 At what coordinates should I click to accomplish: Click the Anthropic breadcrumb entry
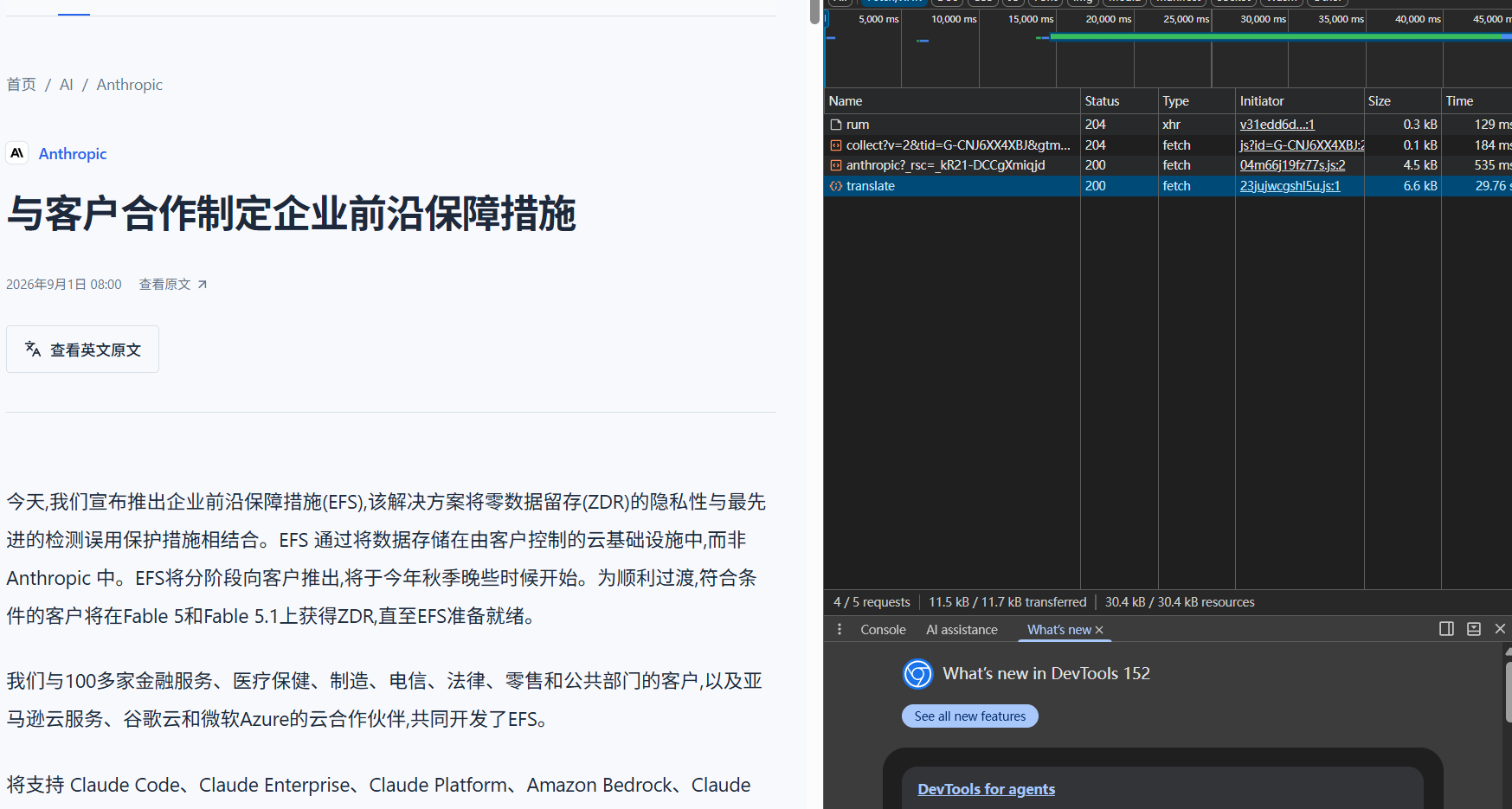point(130,85)
